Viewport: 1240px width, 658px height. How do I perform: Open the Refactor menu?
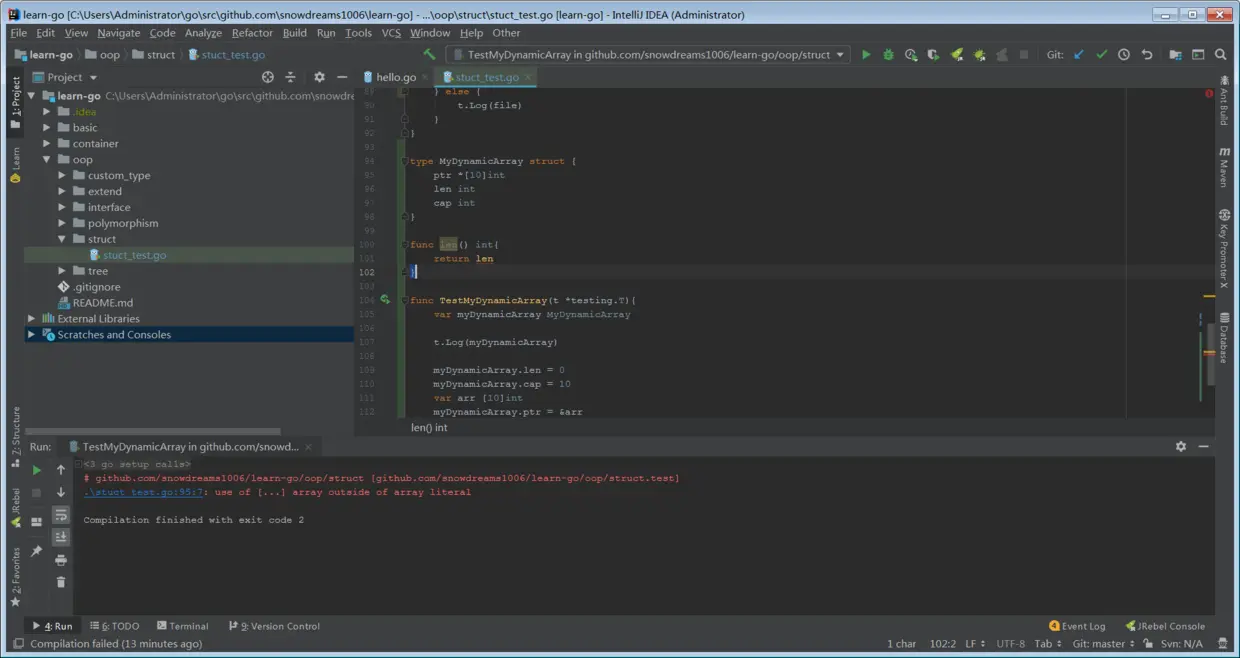252,32
